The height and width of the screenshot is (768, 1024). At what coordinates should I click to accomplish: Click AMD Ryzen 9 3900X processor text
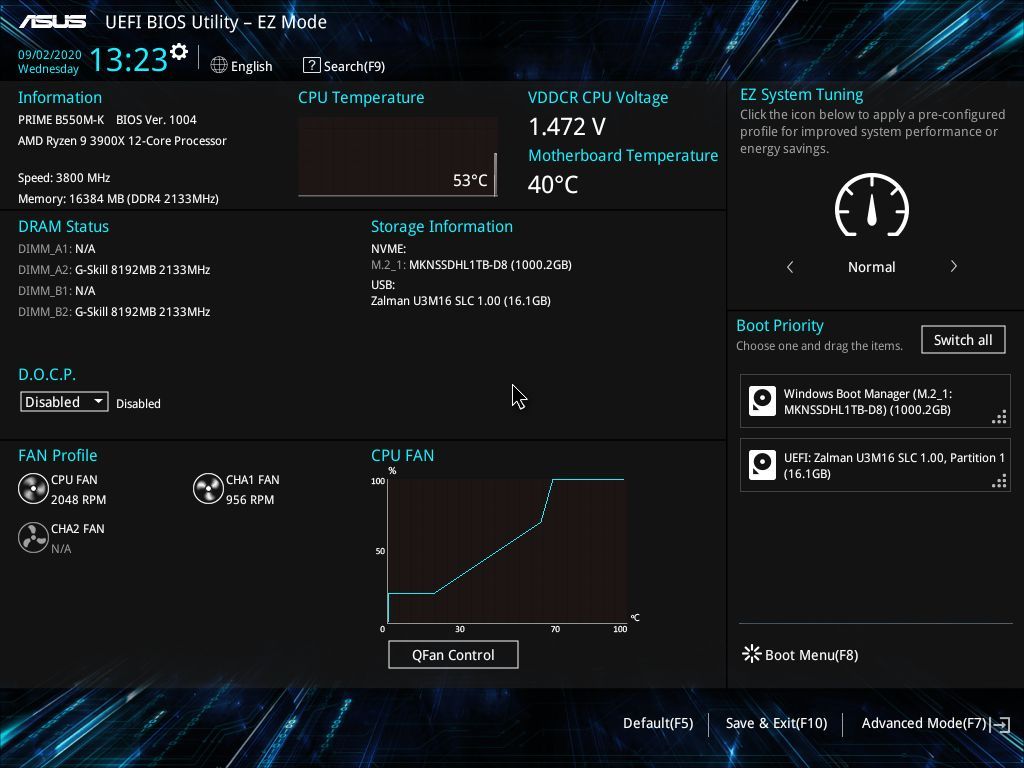point(122,140)
